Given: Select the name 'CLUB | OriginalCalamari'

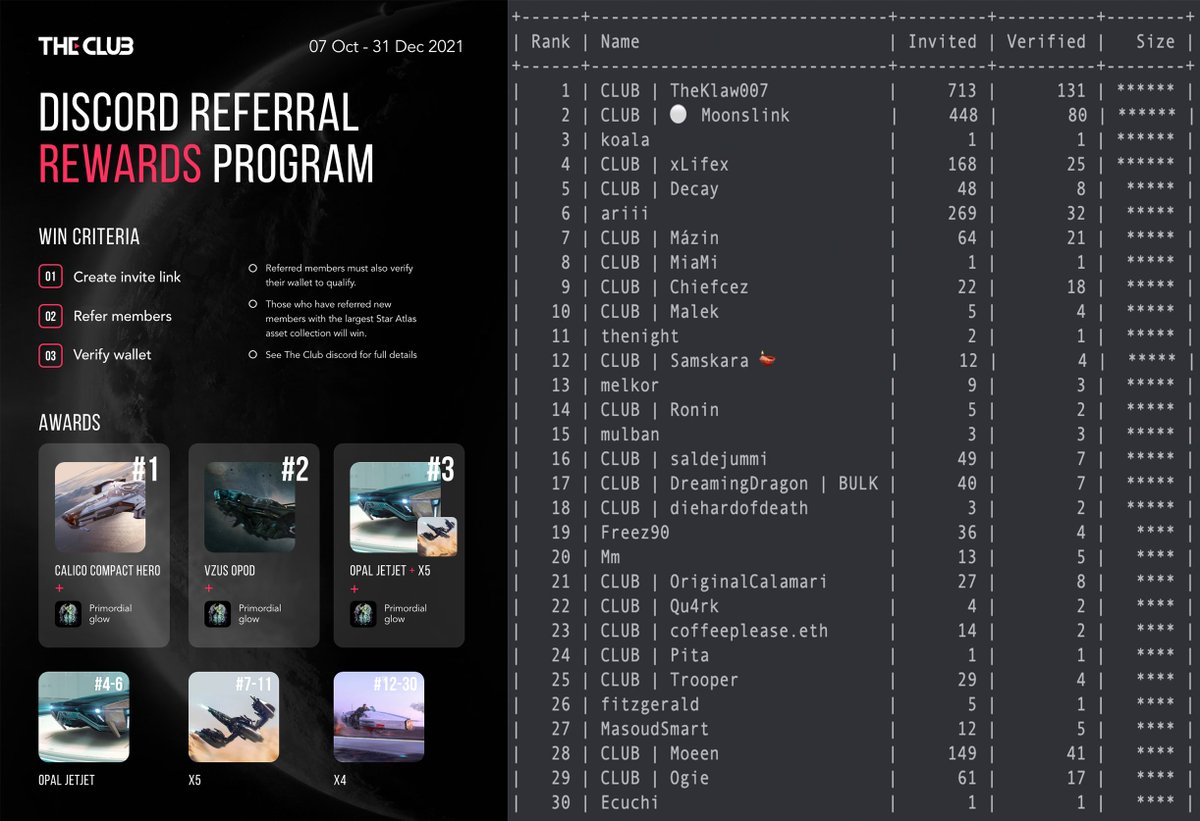Looking at the screenshot, I should 714,581.
